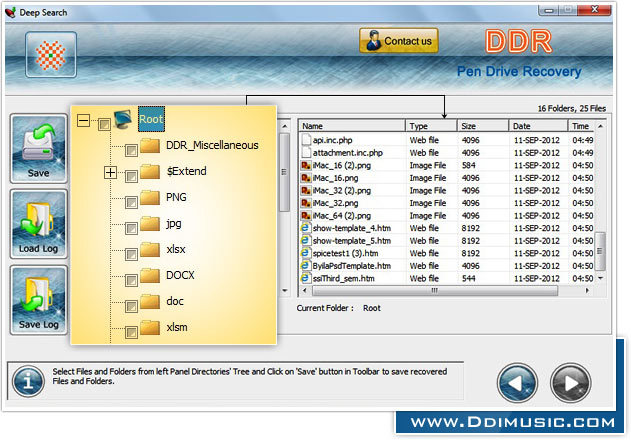The width and height of the screenshot is (631, 440).
Task: Click the api.inc.php file icon
Action: [x=306, y=140]
